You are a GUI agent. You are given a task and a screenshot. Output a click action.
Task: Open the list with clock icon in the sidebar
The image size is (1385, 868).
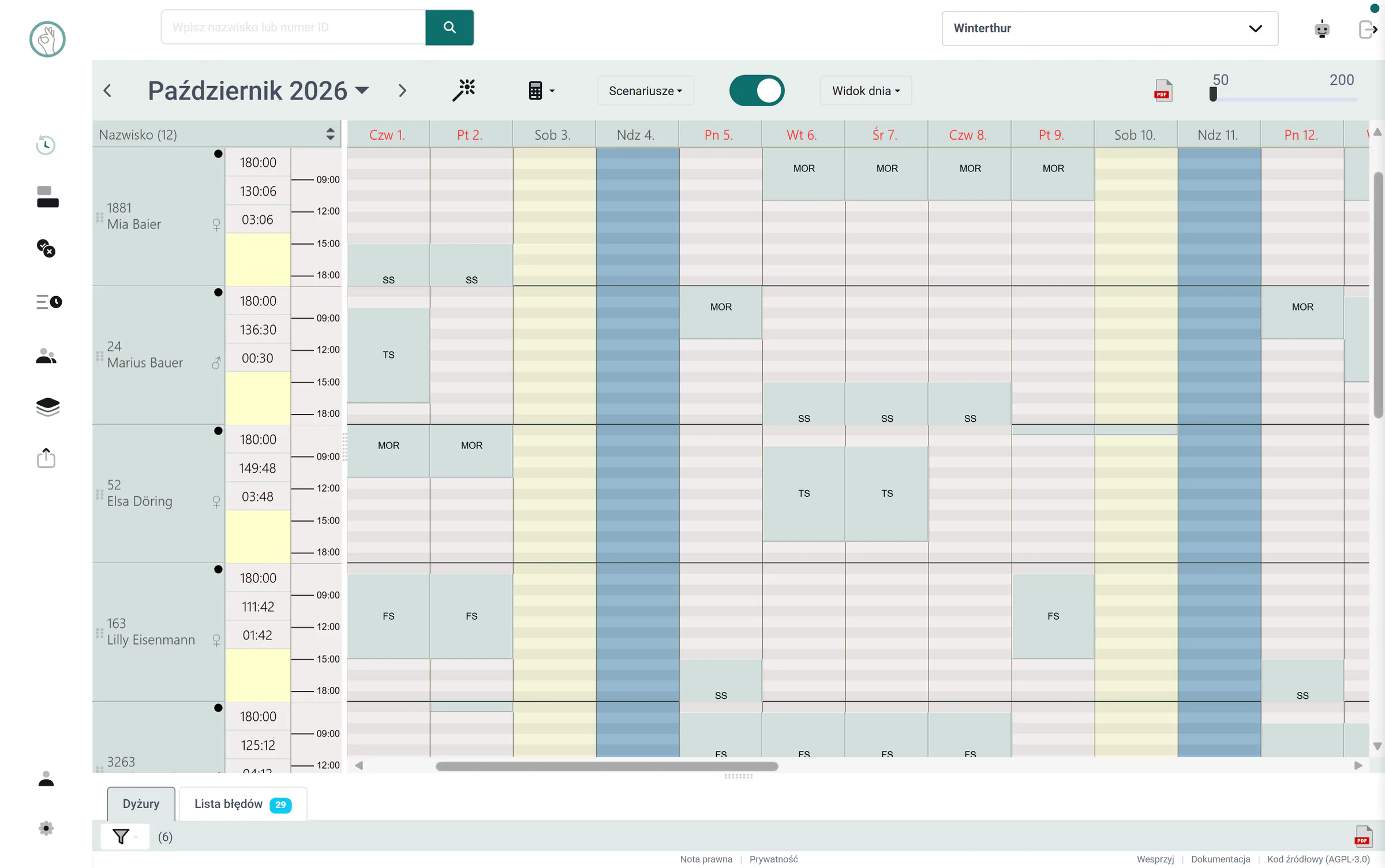48,302
